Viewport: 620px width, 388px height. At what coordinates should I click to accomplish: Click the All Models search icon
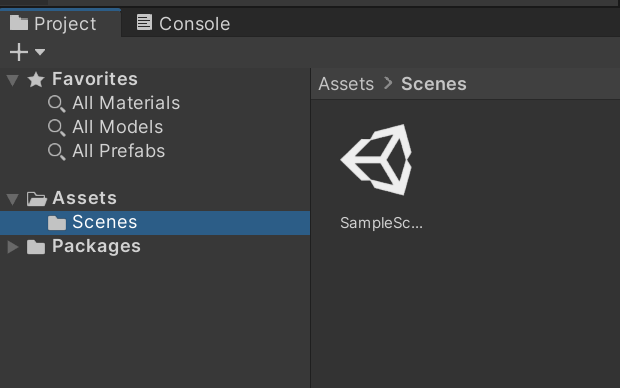pos(57,128)
